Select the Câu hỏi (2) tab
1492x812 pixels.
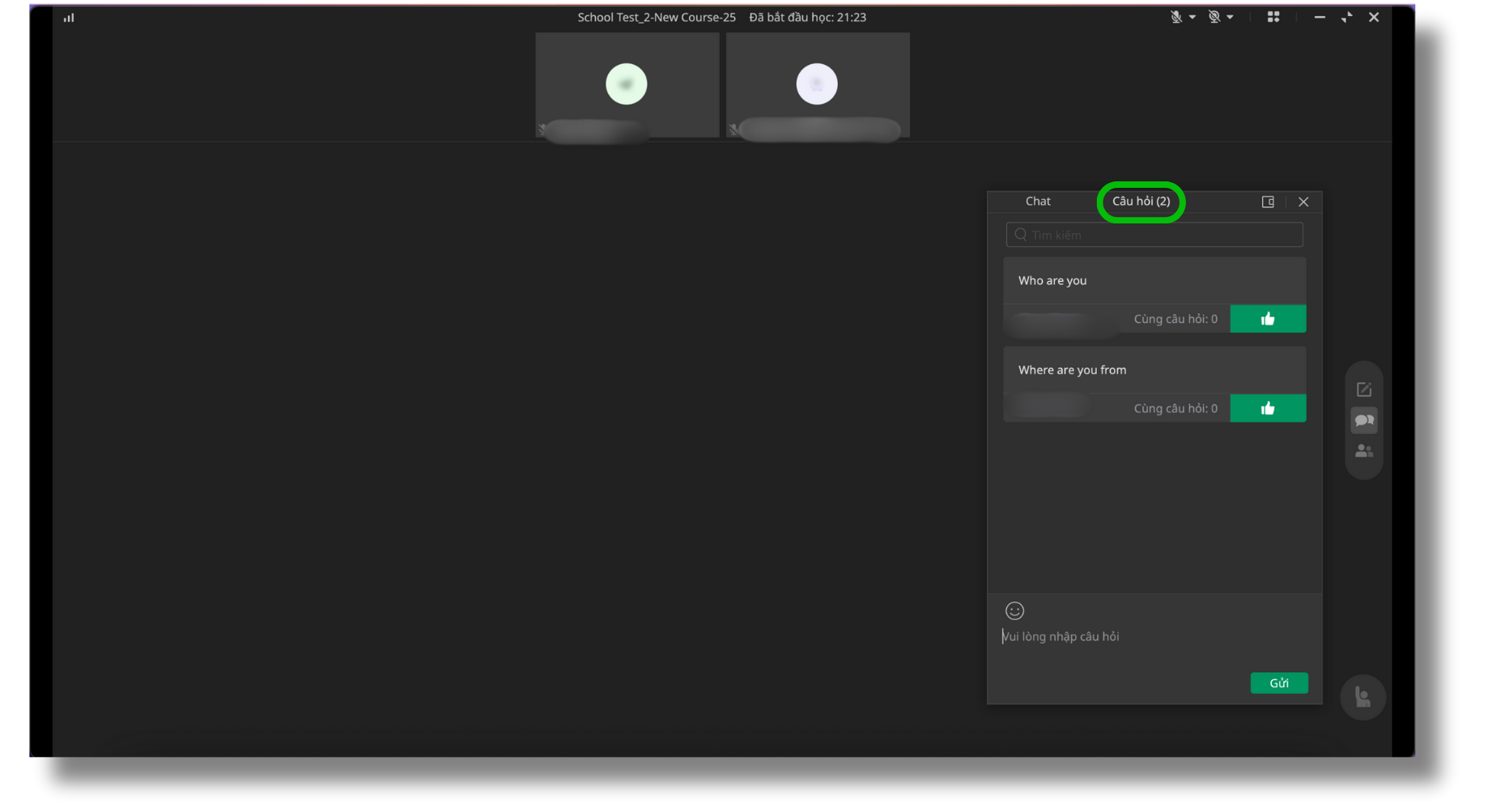pyautogui.click(x=1141, y=202)
